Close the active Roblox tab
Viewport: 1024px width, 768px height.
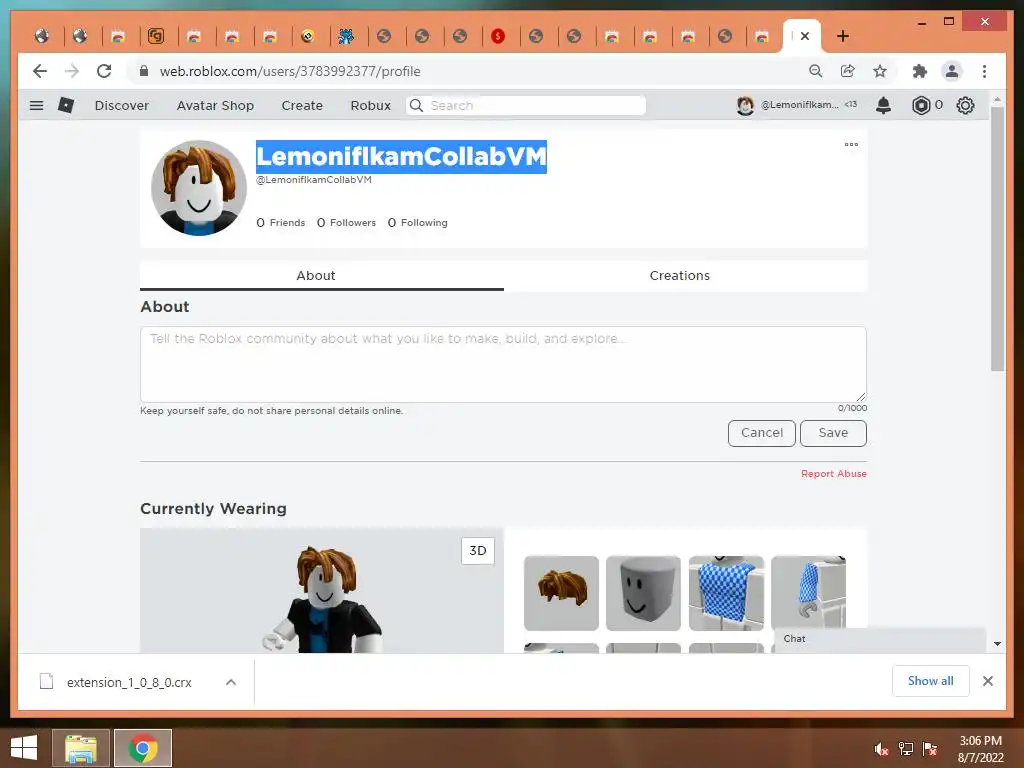point(805,36)
